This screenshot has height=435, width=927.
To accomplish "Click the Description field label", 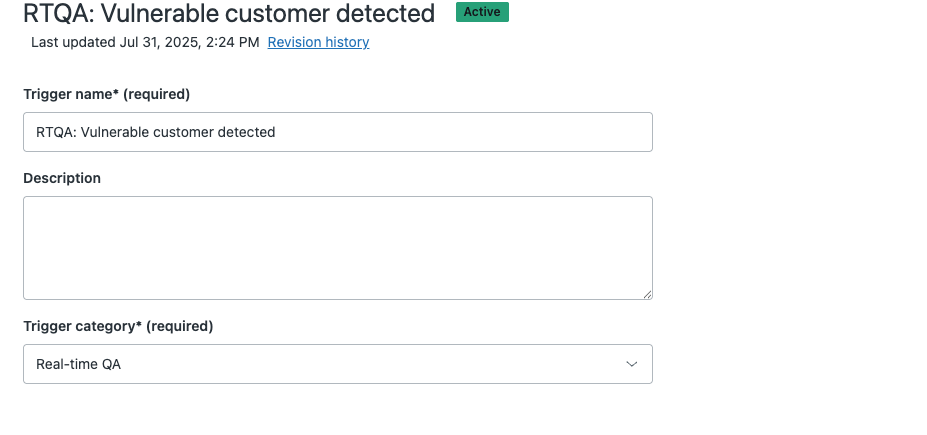I will (x=62, y=178).
